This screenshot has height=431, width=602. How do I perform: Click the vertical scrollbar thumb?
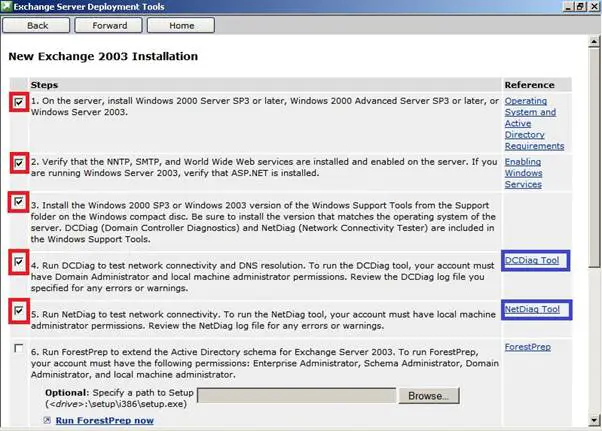(594, 157)
